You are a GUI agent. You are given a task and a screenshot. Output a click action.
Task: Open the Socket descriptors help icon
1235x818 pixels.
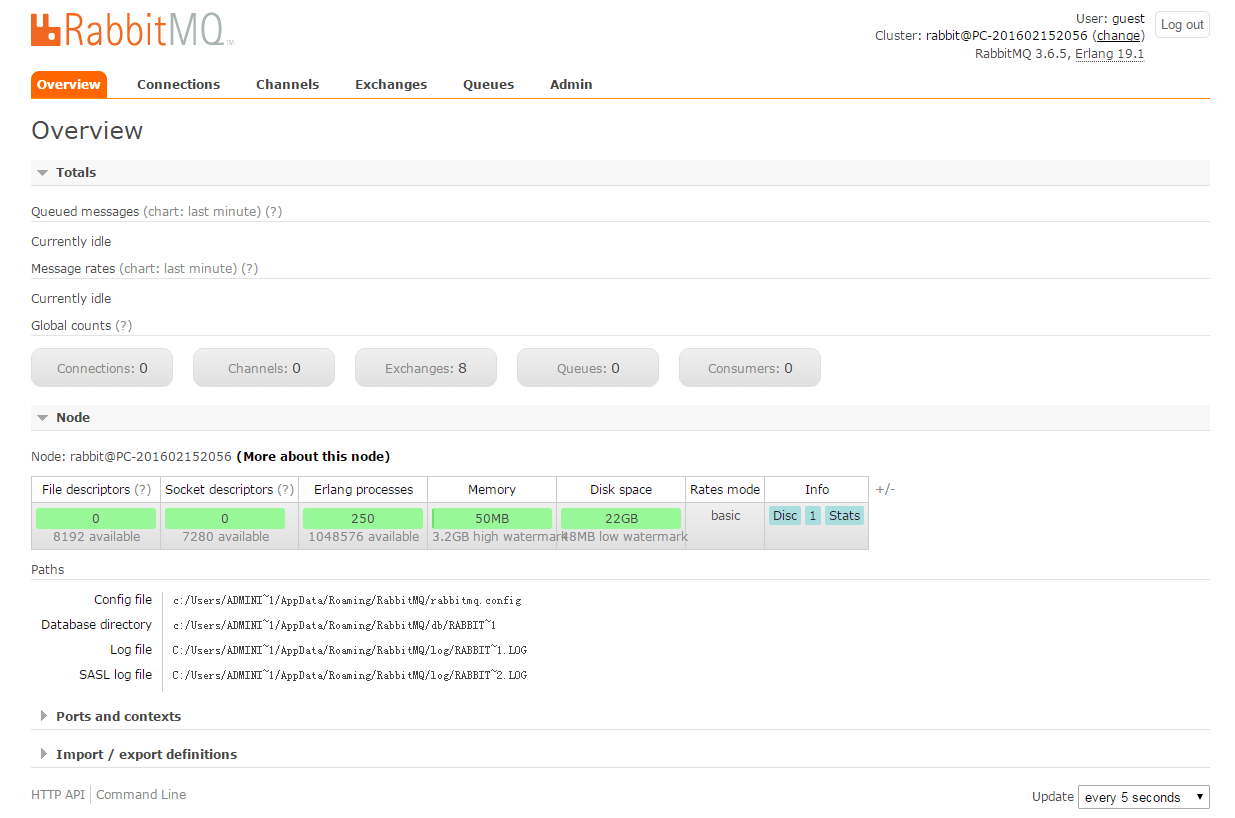(285, 489)
